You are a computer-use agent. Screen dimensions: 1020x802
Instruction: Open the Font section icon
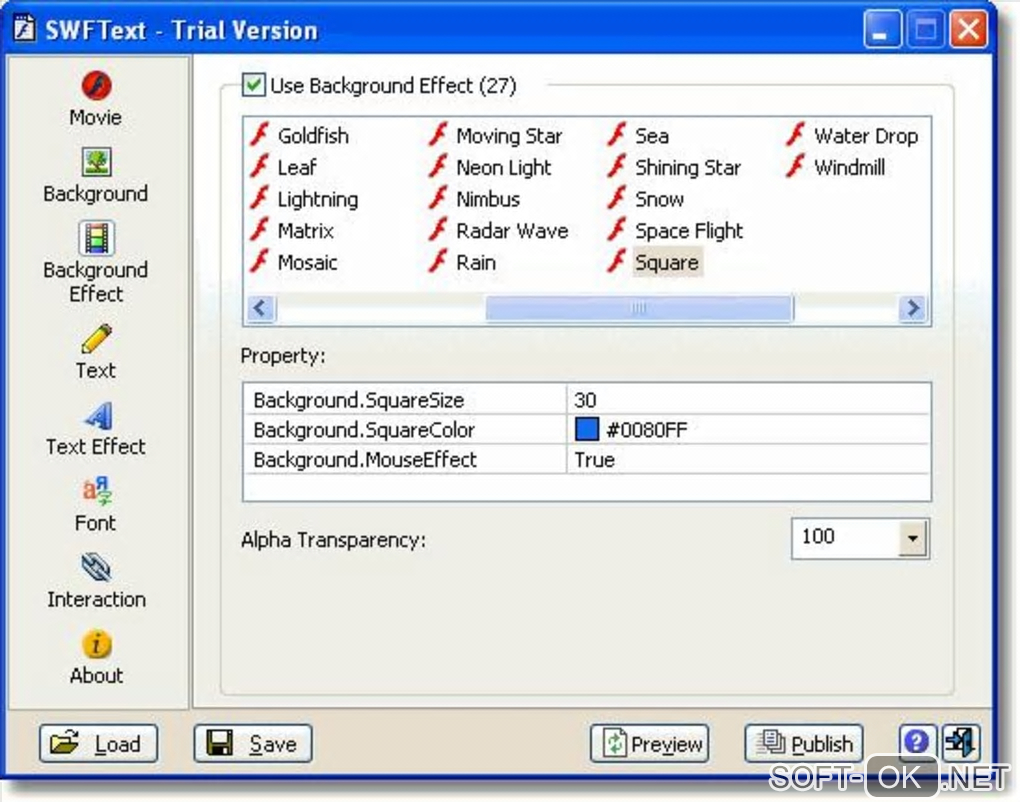point(97,491)
